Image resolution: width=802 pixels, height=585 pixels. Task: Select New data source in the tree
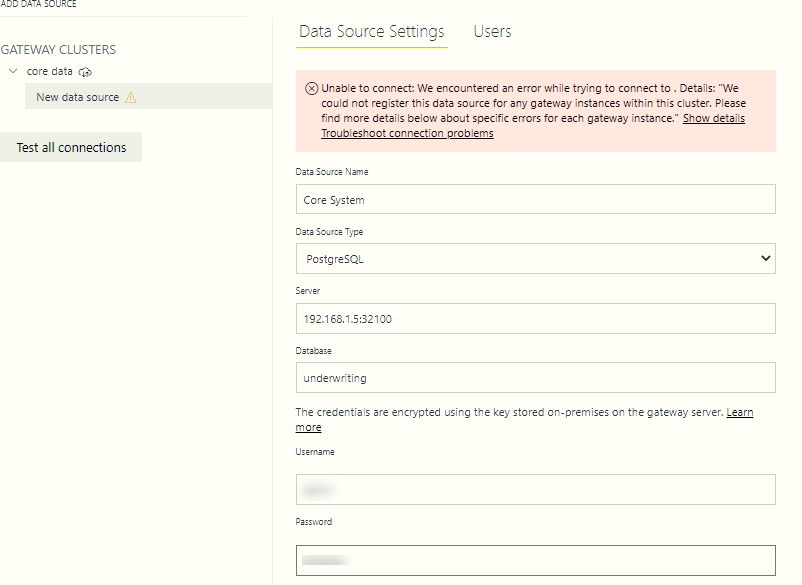click(77, 97)
